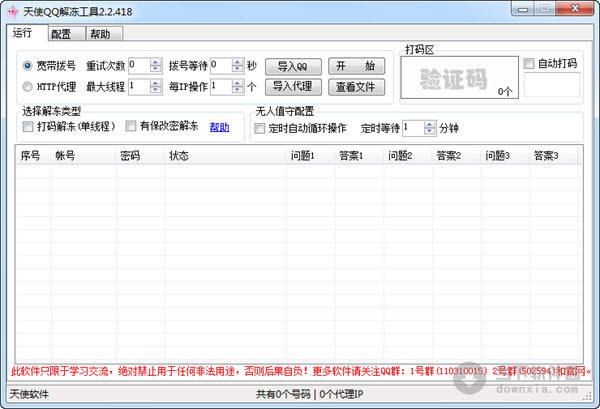Image resolution: width=600 pixels, height=409 pixels.
Task: Increase 每IP操作 with up arrow
Action: coord(238,83)
